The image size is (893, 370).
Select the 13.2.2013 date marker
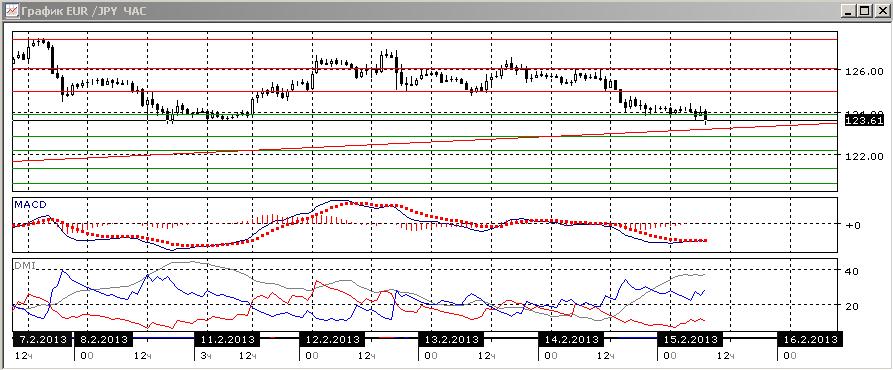click(450, 340)
